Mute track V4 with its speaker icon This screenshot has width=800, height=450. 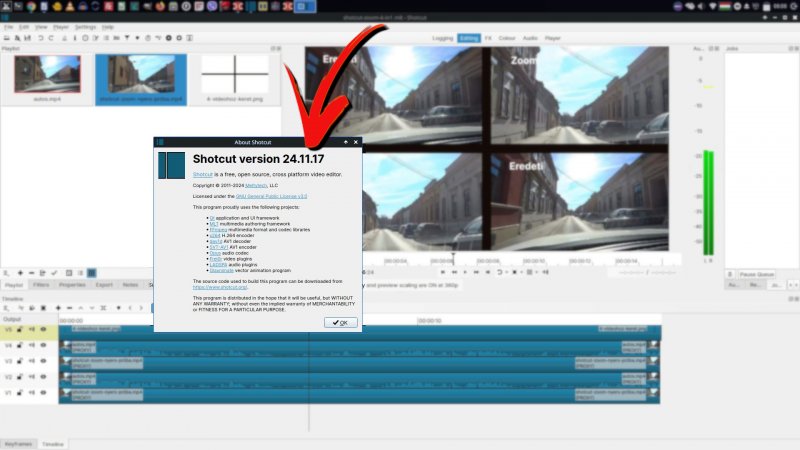pyautogui.click(x=32, y=345)
